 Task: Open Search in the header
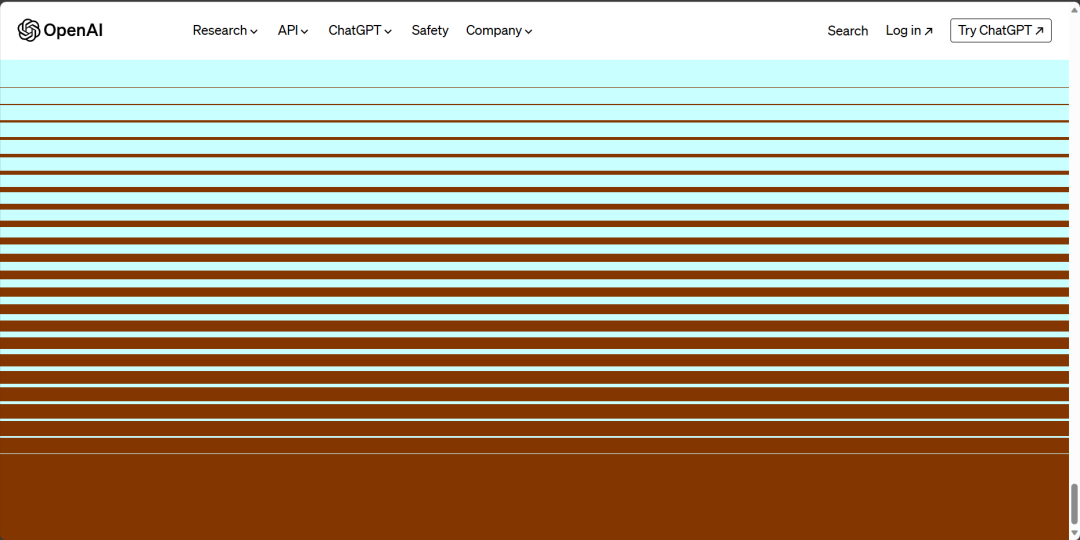[847, 31]
